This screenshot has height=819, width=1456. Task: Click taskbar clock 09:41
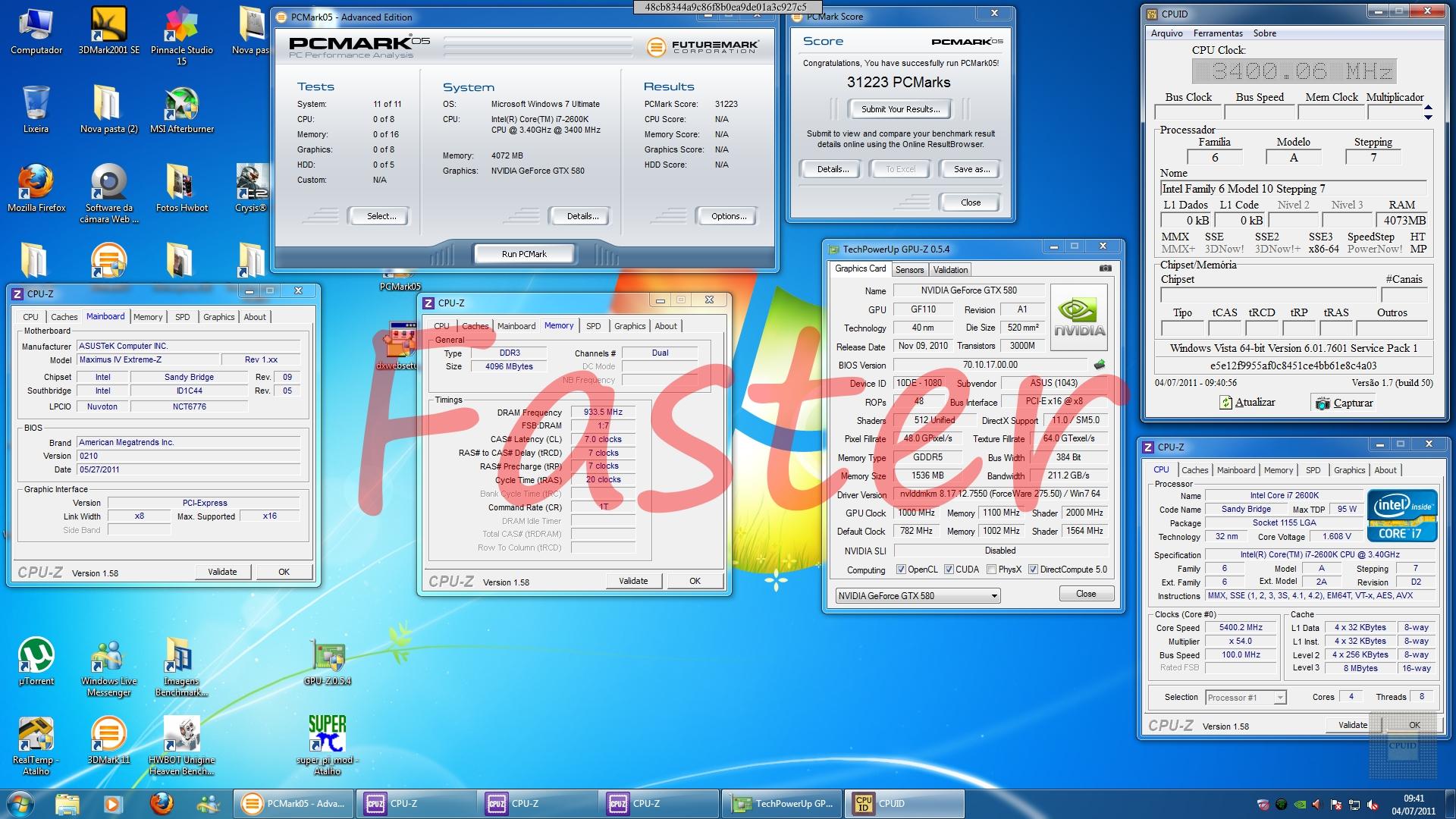[x=1413, y=804]
